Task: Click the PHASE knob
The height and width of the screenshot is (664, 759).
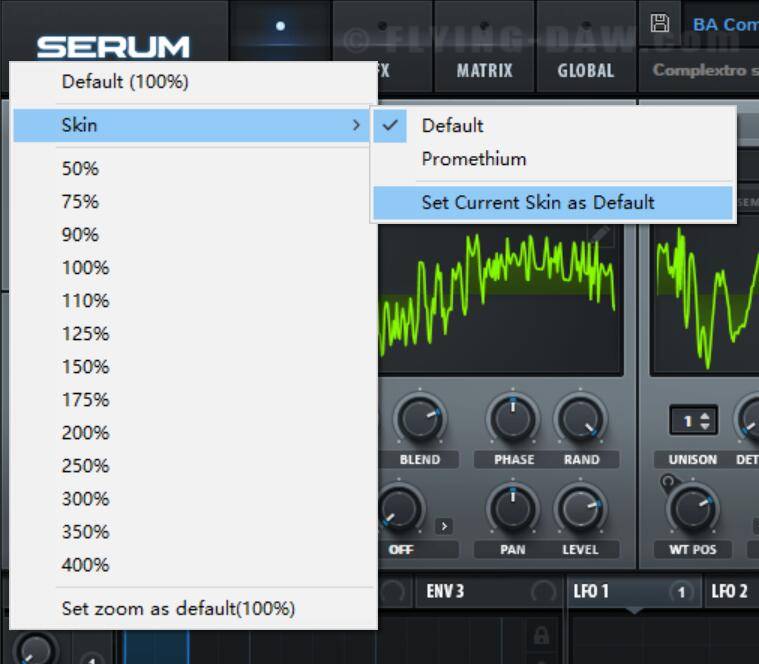Action: (513, 418)
